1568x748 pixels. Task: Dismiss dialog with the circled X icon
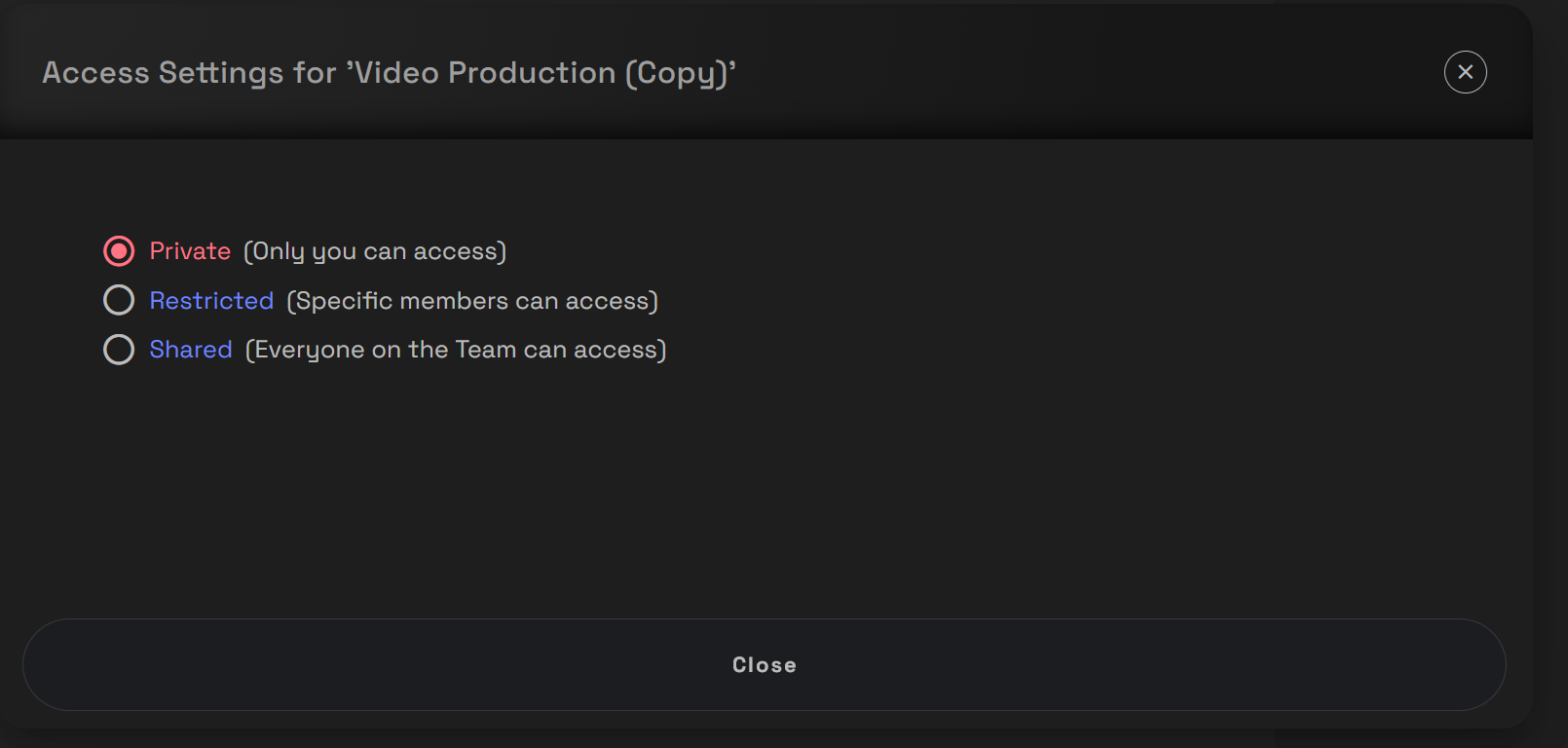click(x=1465, y=72)
